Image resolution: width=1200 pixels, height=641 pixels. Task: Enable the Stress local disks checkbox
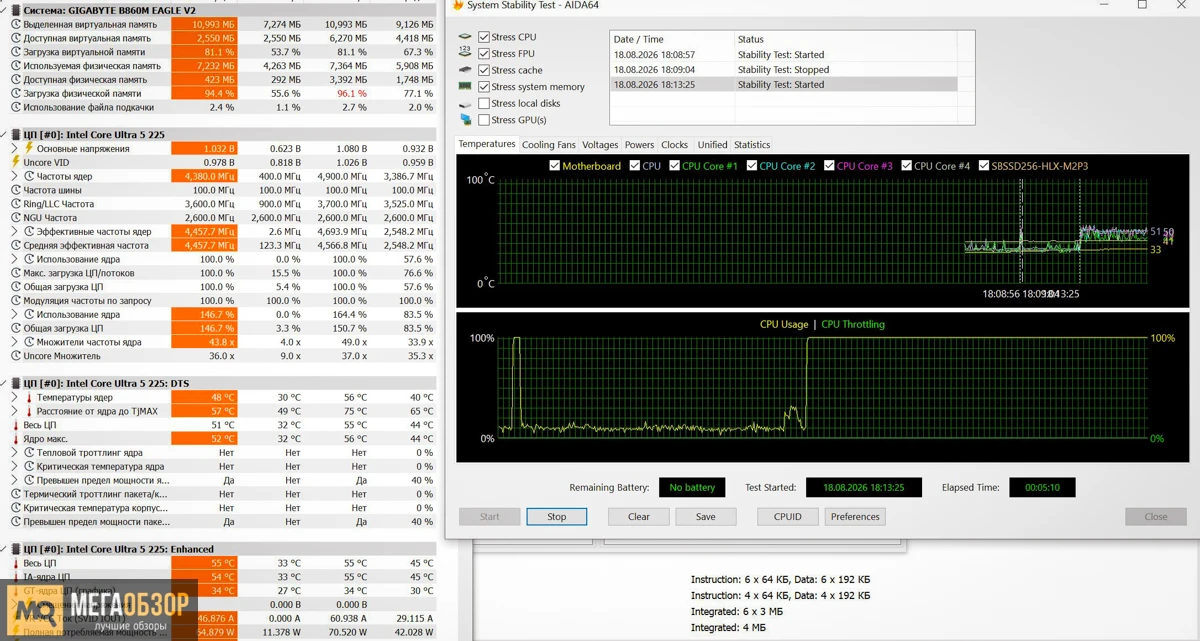tap(484, 103)
